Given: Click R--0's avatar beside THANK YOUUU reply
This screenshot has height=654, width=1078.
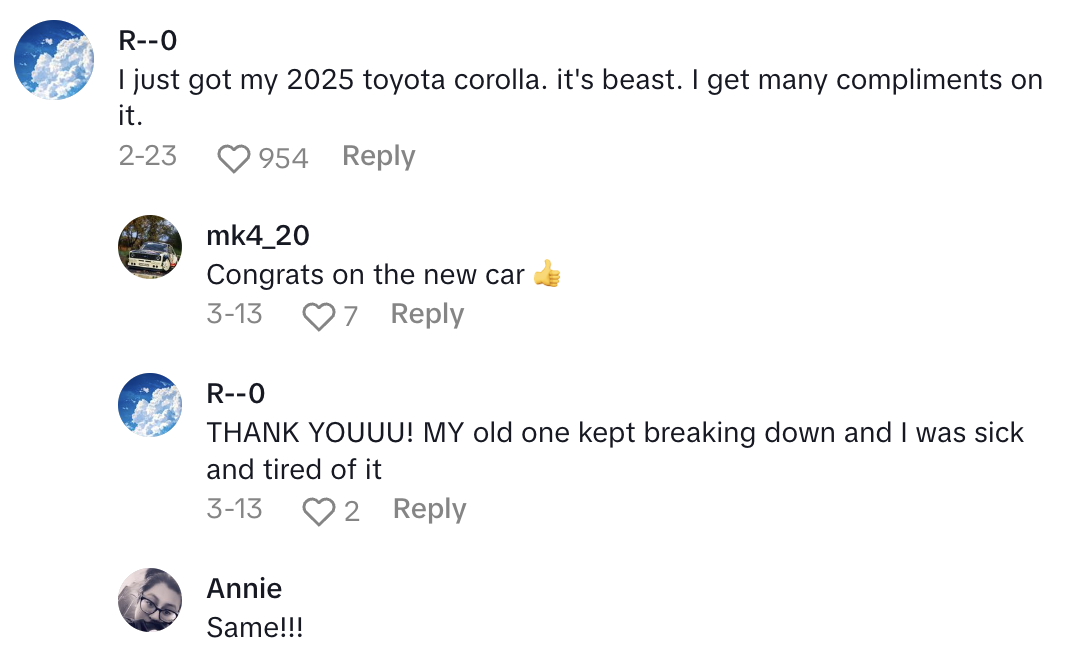Looking at the screenshot, I should (150, 404).
